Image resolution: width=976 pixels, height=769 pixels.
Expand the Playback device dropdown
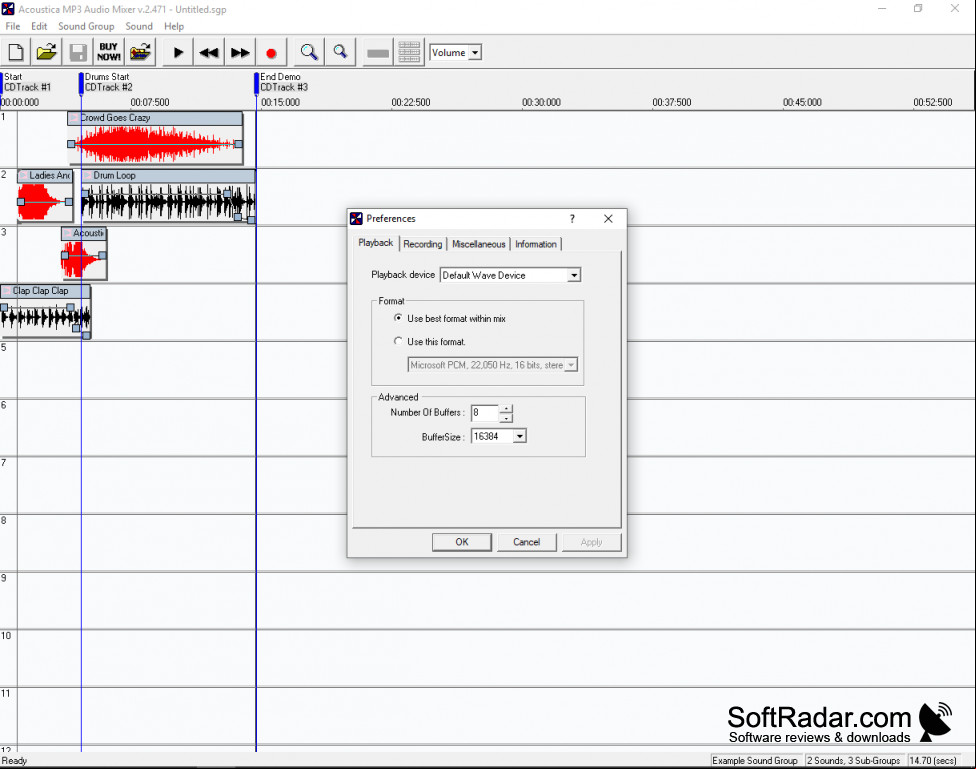click(574, 275)
